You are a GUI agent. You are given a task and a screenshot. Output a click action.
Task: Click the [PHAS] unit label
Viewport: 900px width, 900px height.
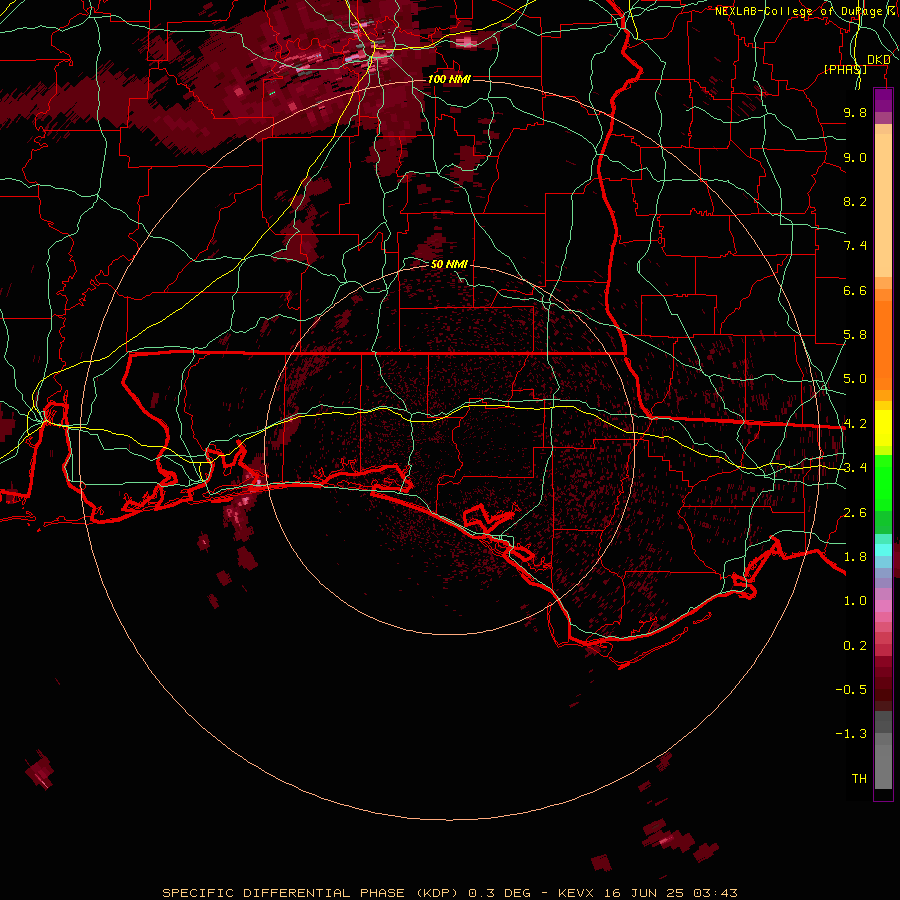coord(845,69)
